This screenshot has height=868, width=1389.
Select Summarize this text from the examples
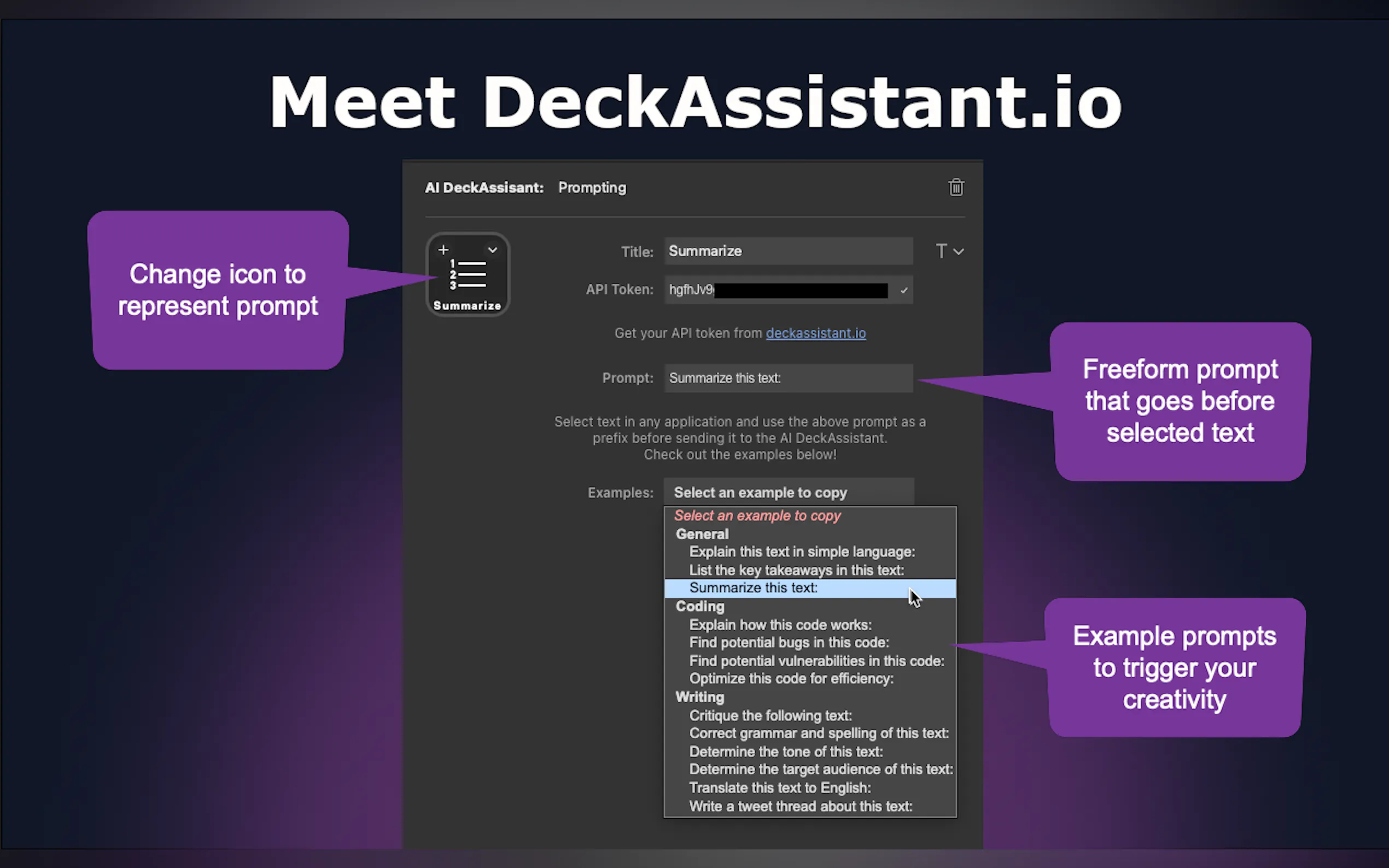(754, 587)
